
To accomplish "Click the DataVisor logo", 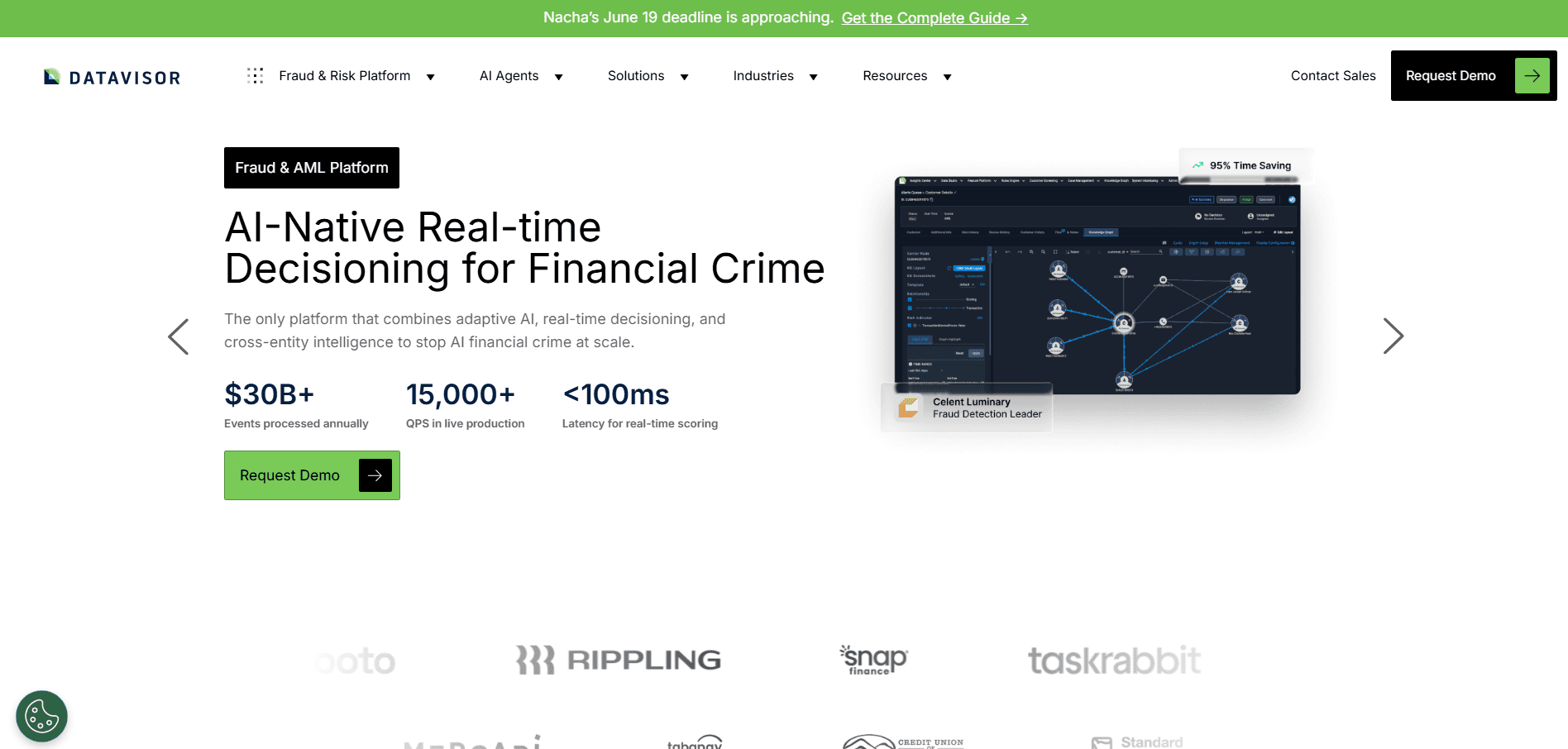I will click(112, 77).
